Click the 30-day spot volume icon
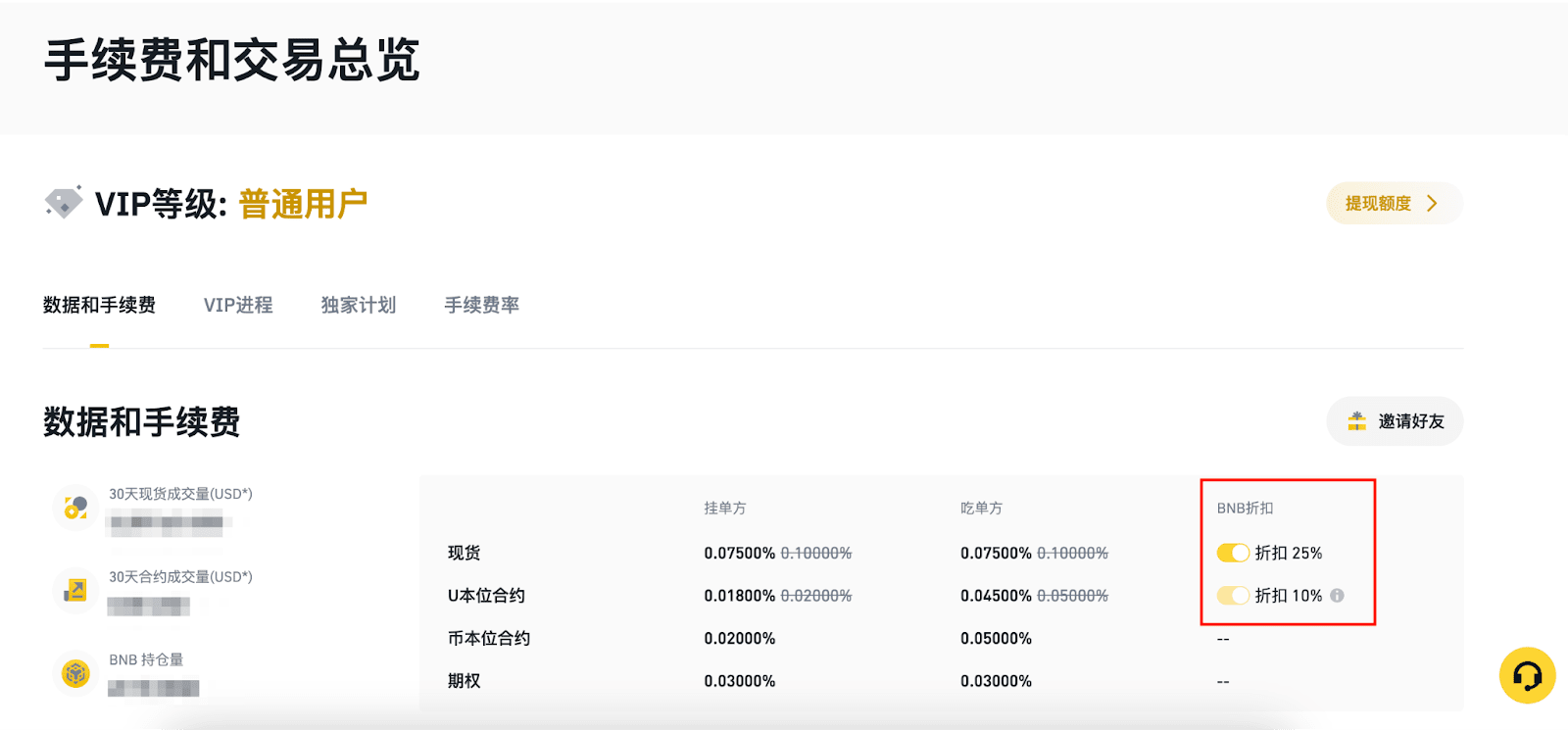This screenshot has height=730, width=1568. point(75,507)
